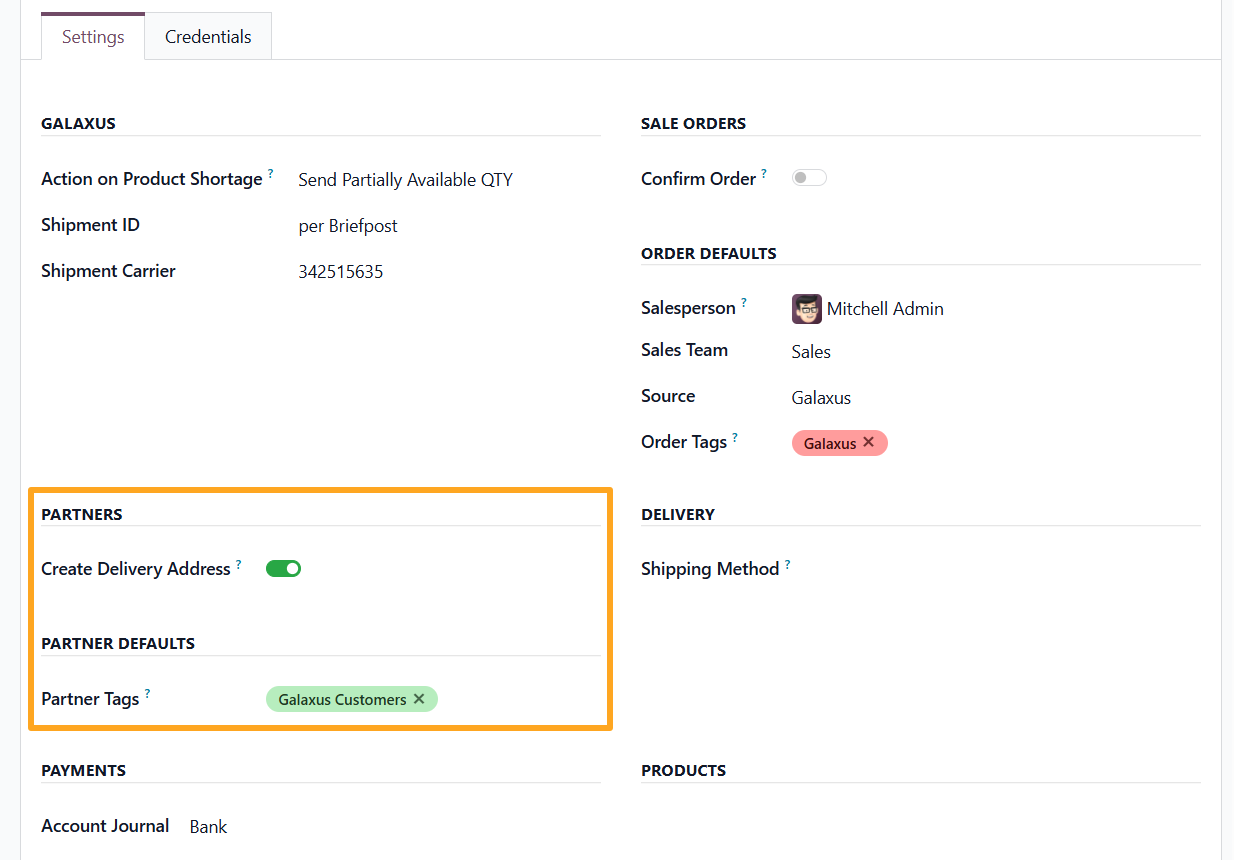Click the Account Journal label
Screen dimensions: 1234x860
[105, 826]
